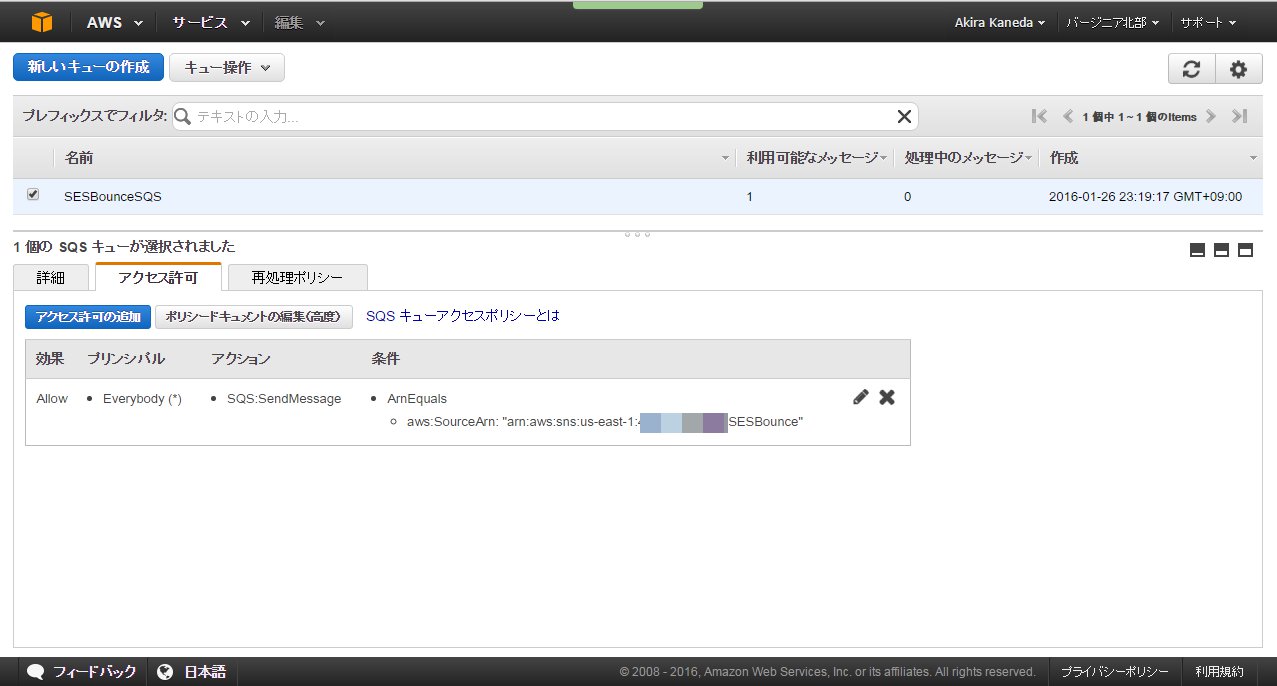Open 利用規約 footer link
1277x686 pixels.
1219,672
